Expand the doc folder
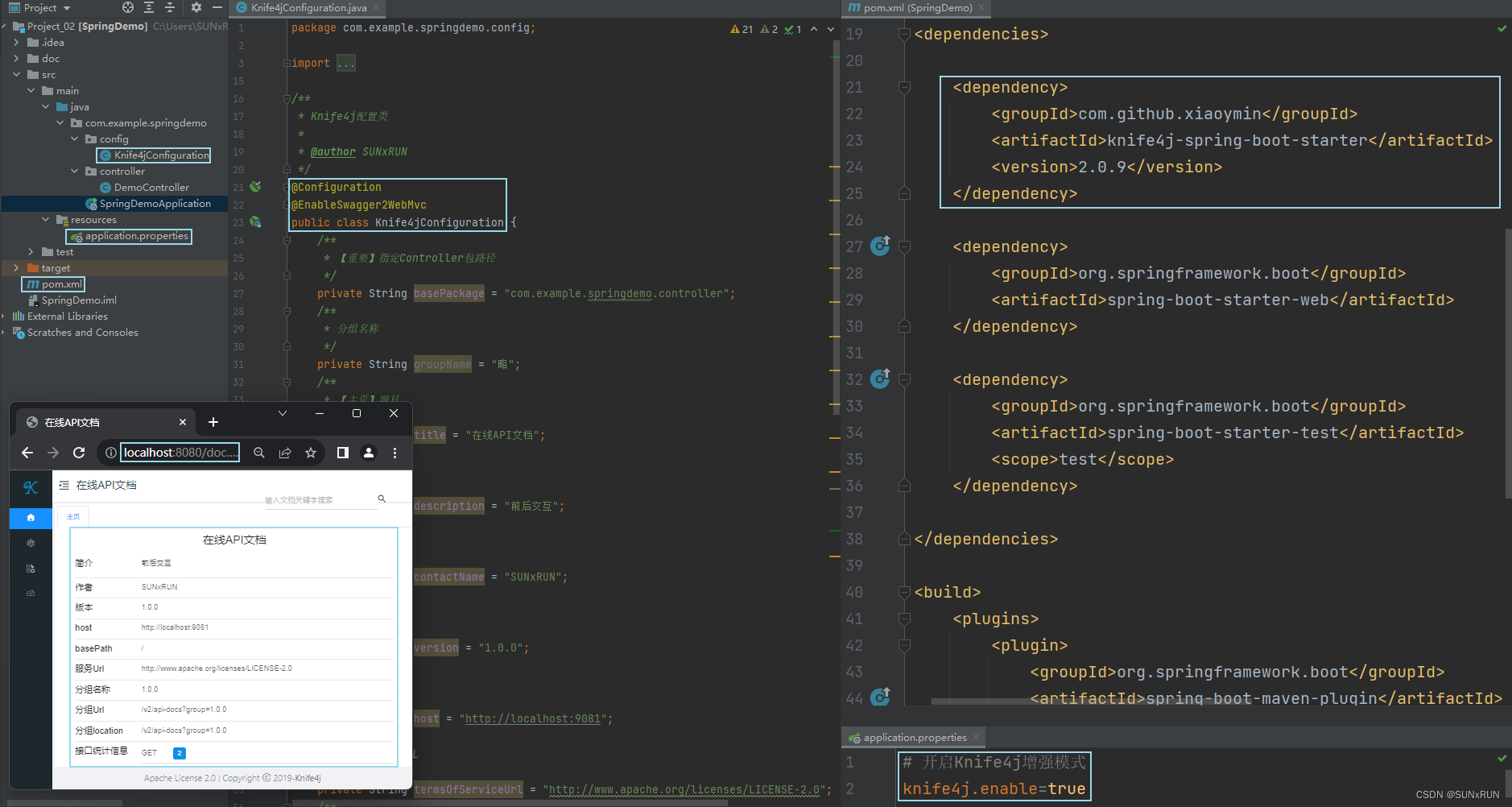1512x807 pixels. 17,59
